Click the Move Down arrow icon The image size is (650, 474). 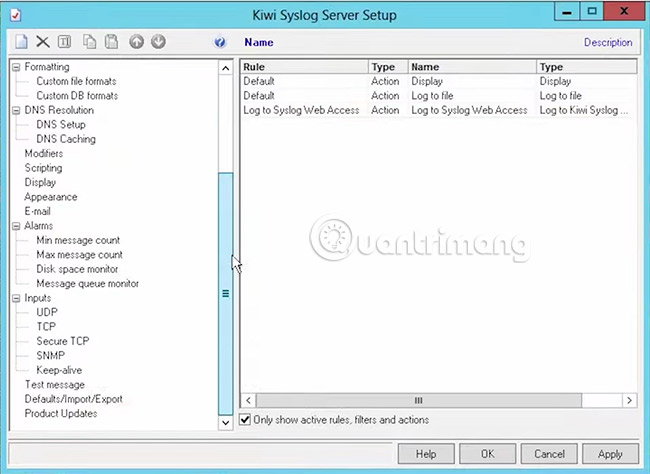tap(158, 42)
